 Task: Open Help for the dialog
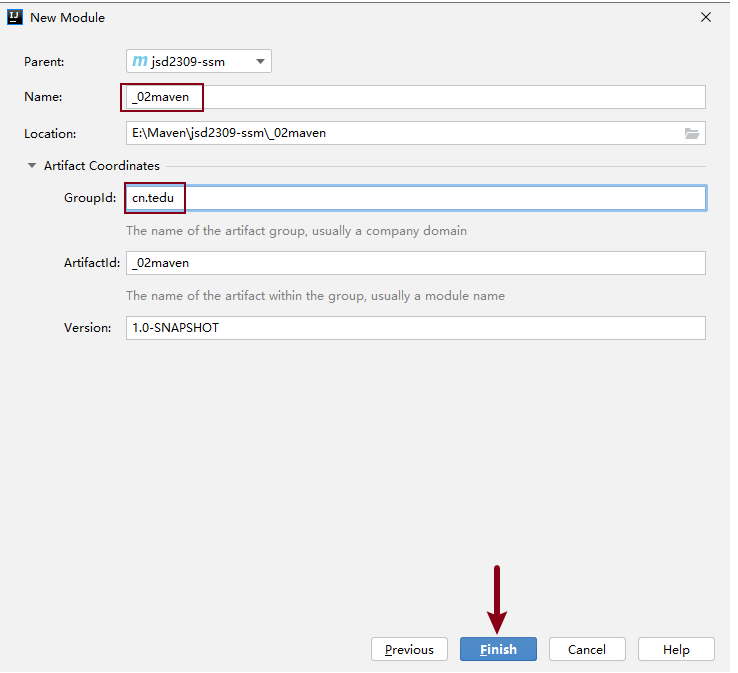tap(676, 649)
